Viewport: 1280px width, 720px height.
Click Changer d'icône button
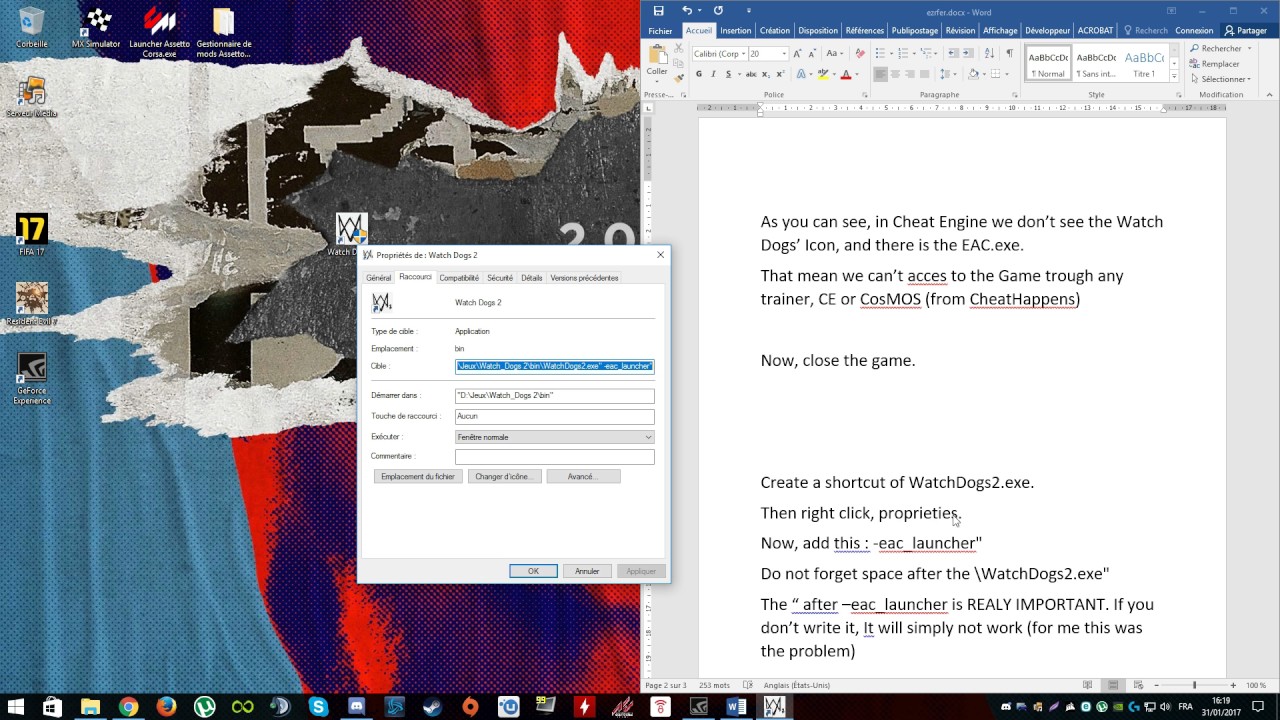(503, 477)
